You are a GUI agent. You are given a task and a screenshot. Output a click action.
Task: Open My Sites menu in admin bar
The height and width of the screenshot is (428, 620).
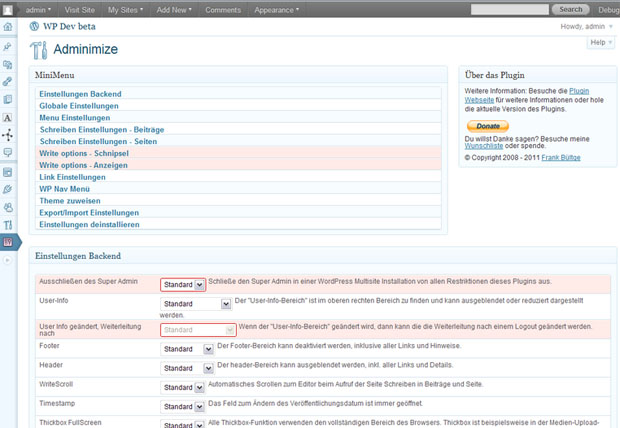(x=125, y=10)
